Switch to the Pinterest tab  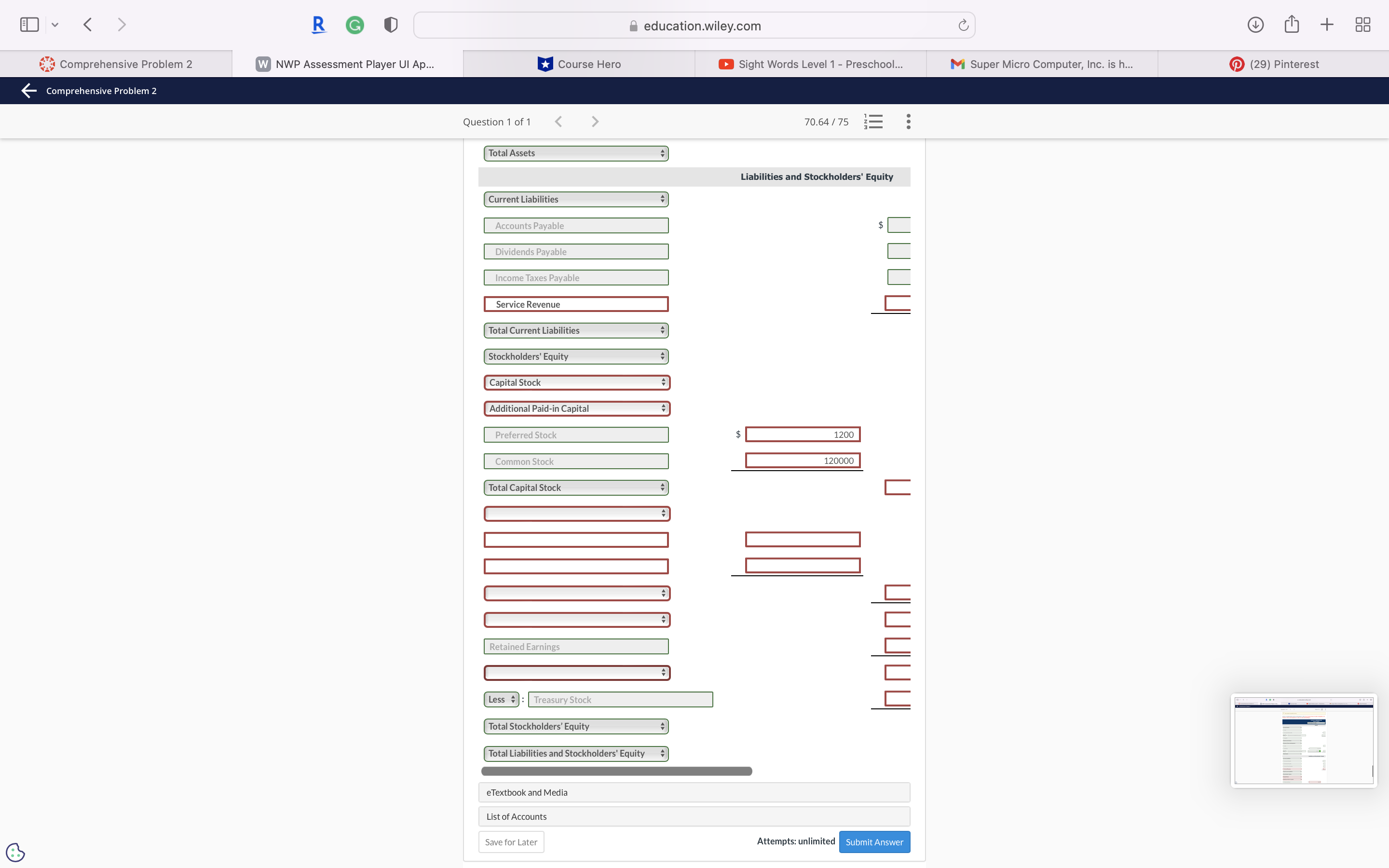1274,64
